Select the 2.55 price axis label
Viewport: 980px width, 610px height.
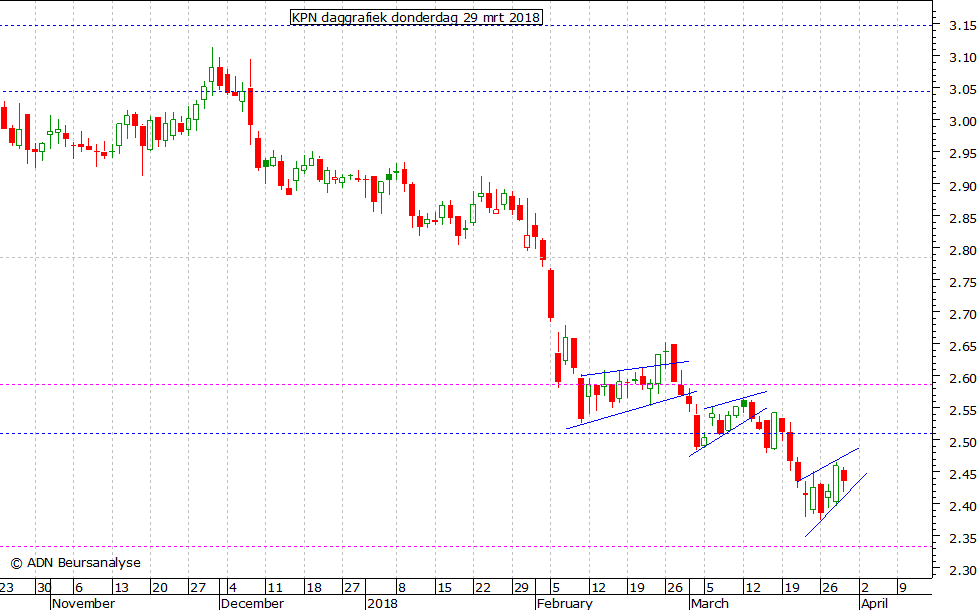point(962,411)
